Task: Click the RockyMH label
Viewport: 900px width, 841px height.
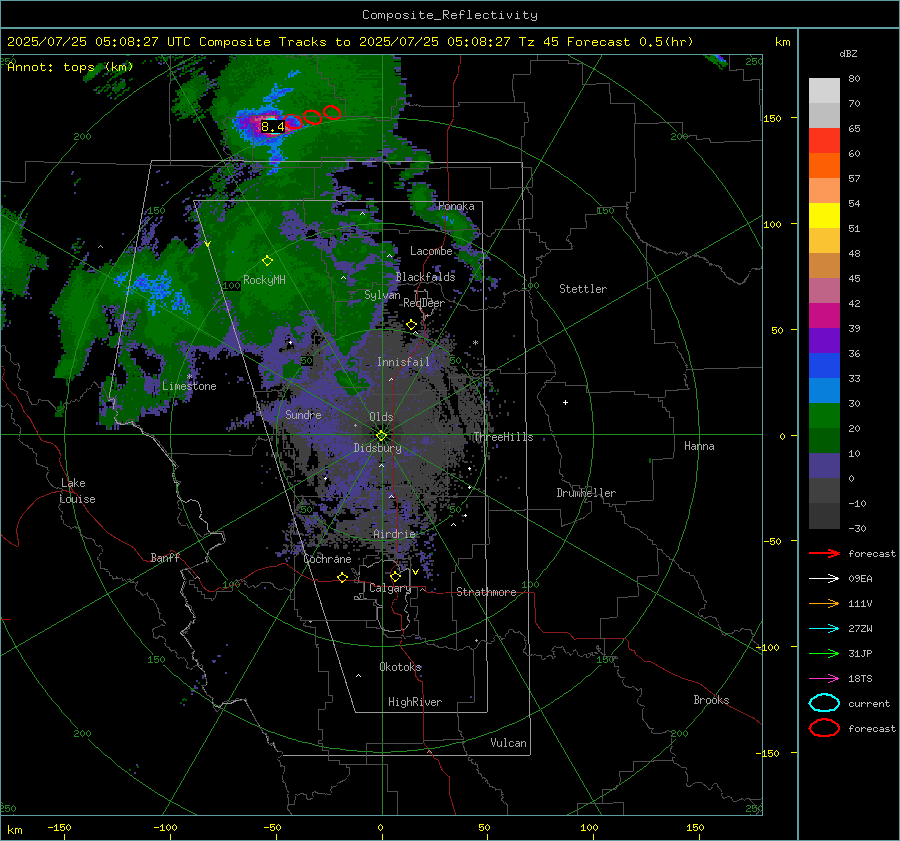Action: (x=264, y=280)
